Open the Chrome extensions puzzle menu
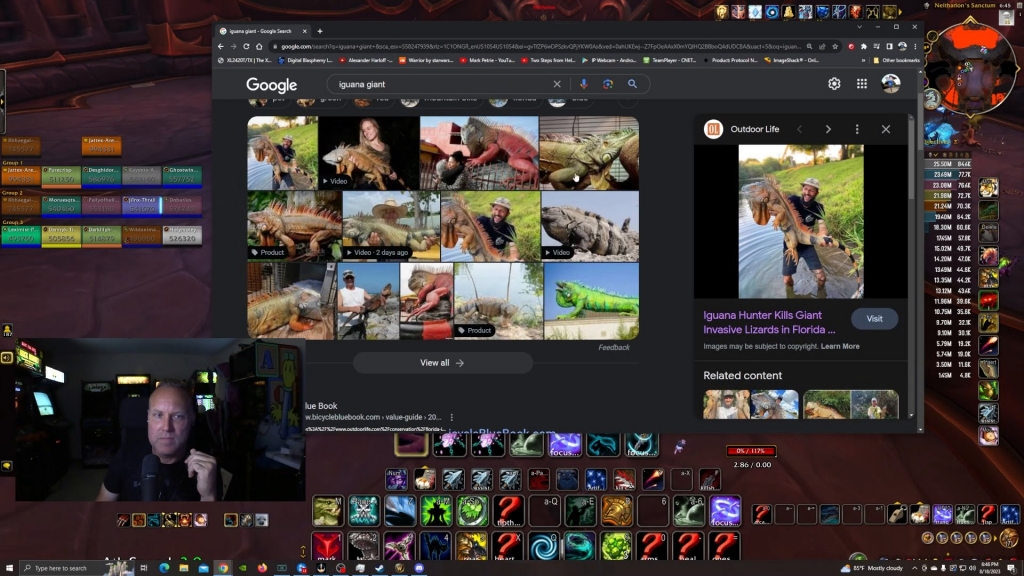1024x576 pixels. tap(863, 46)
